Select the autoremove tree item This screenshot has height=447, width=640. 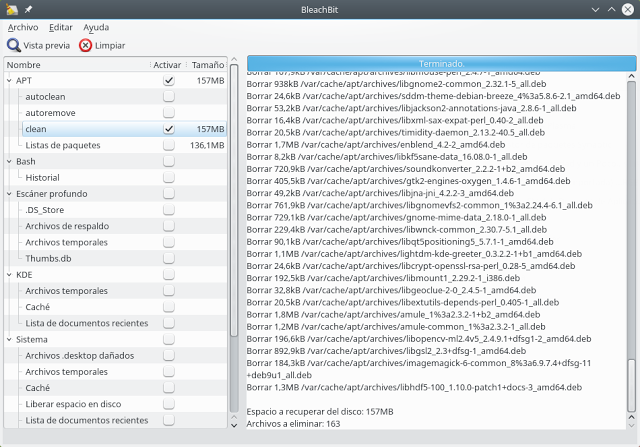click(50, 113)
